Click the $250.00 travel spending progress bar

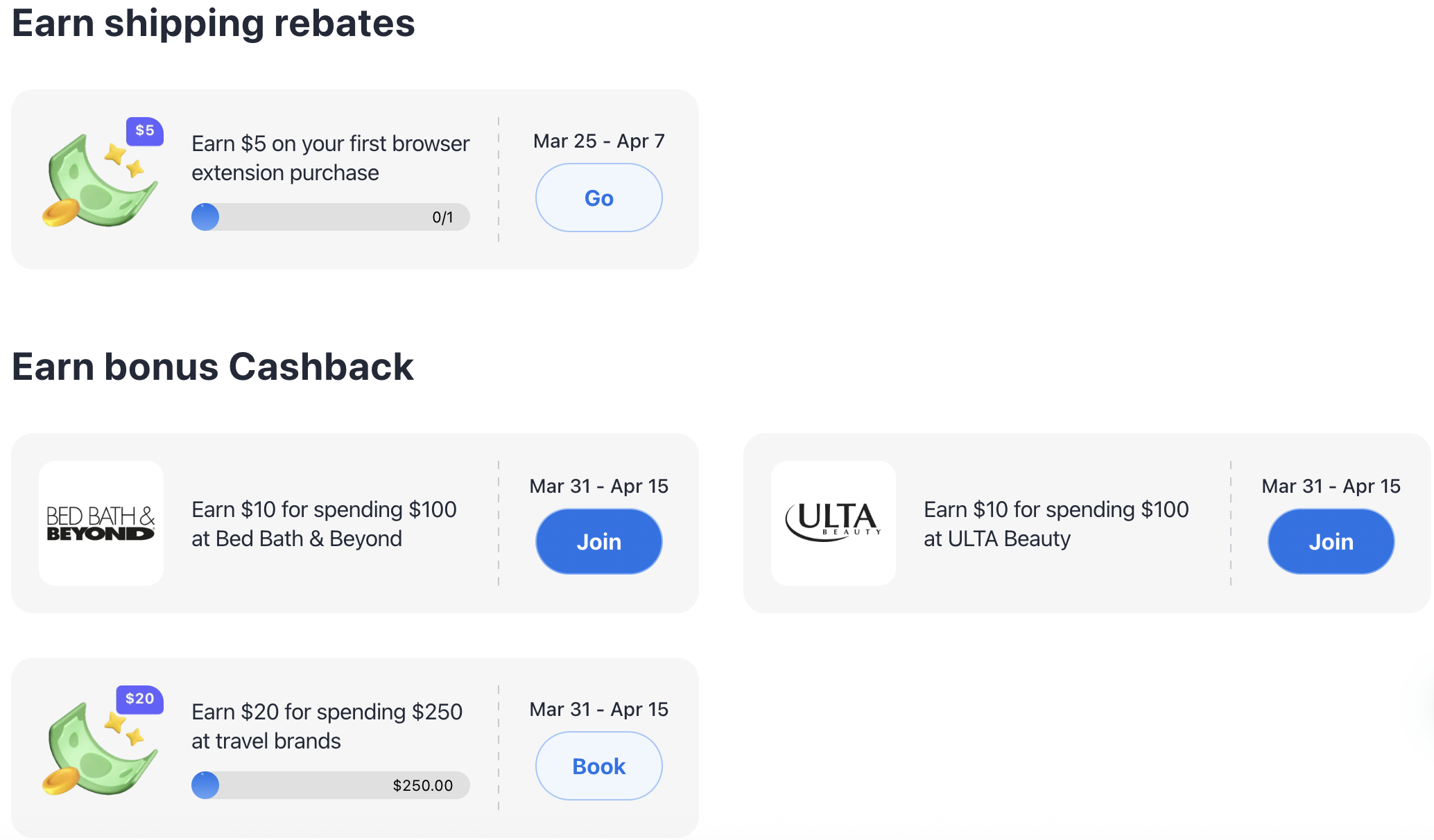point(330,785)
